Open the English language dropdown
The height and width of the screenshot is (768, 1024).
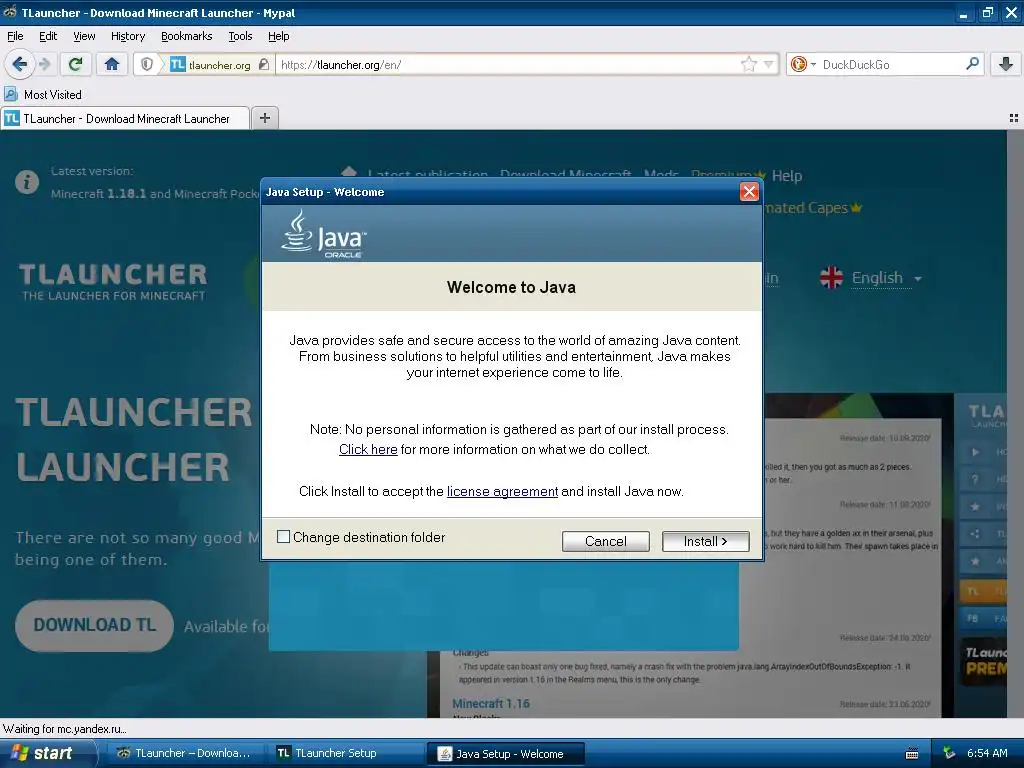tap(886, 278)
